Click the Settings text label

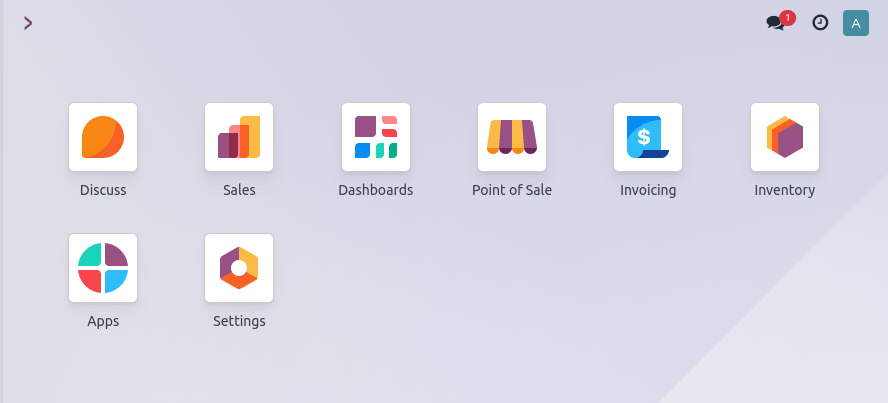click(x=239, y=321)
